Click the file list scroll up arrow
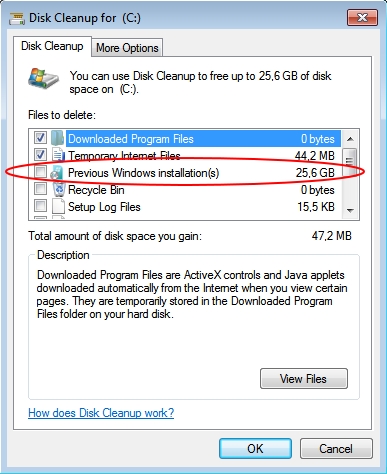Viewport: 387px width, 474px height. (350, 138)
